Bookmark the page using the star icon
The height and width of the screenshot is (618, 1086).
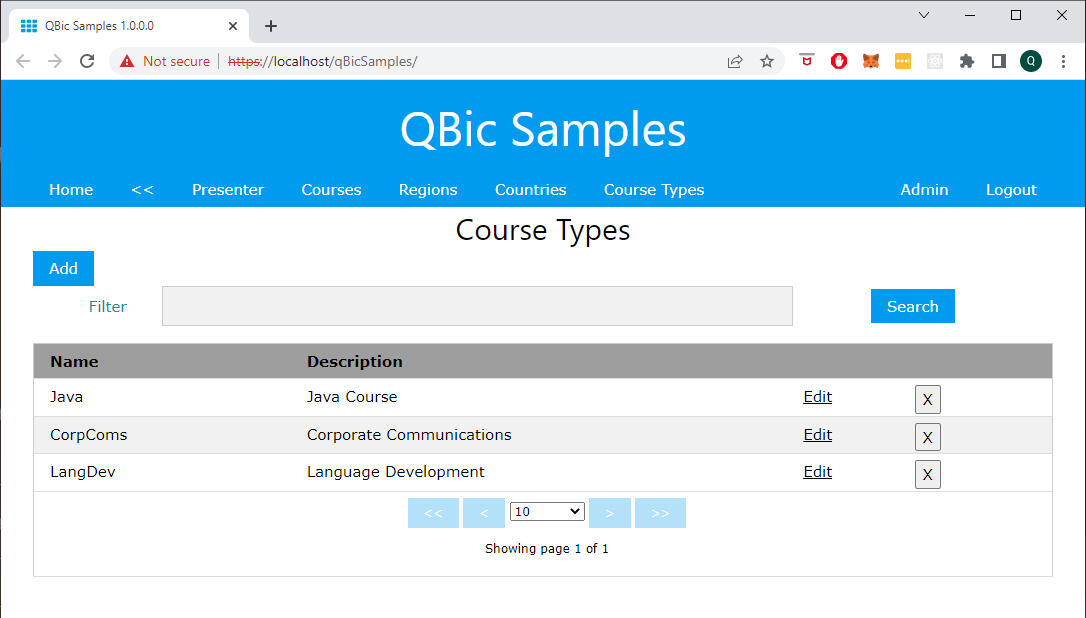click(767, 61)
